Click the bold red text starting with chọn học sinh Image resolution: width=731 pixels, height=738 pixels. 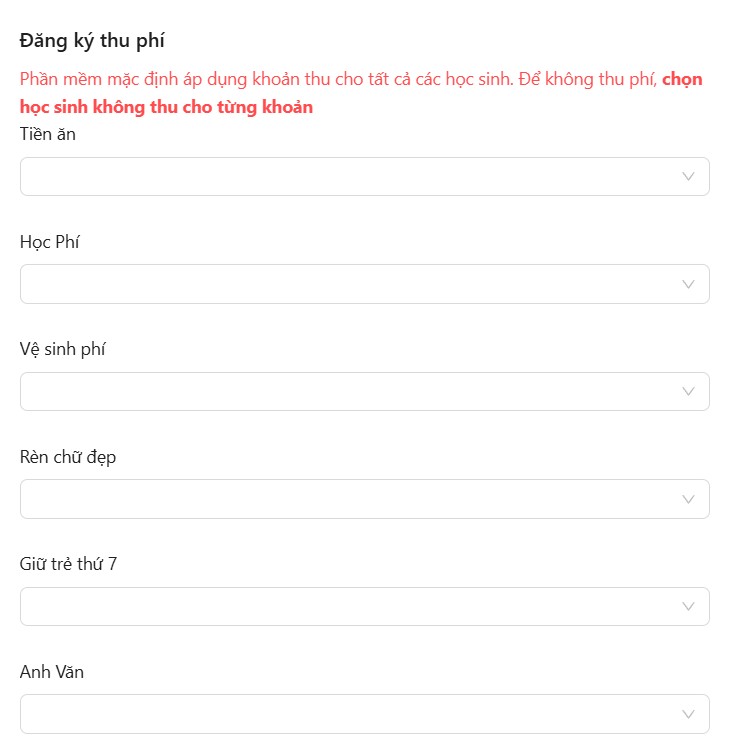[166, 107]
